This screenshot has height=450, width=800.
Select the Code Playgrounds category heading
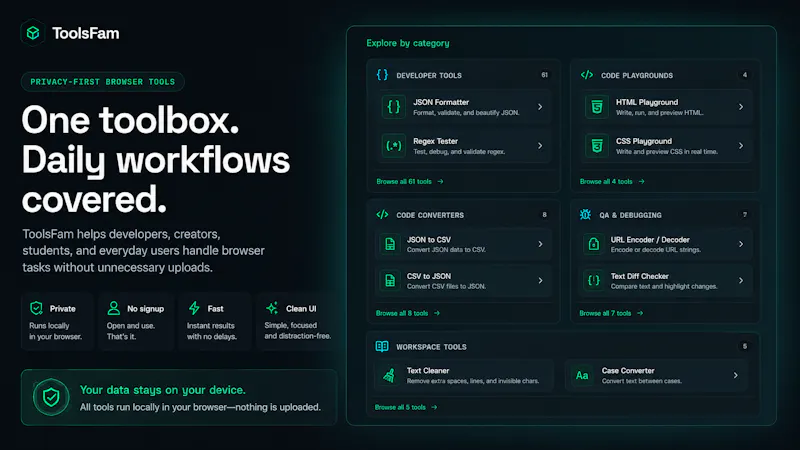click(637, 76)
